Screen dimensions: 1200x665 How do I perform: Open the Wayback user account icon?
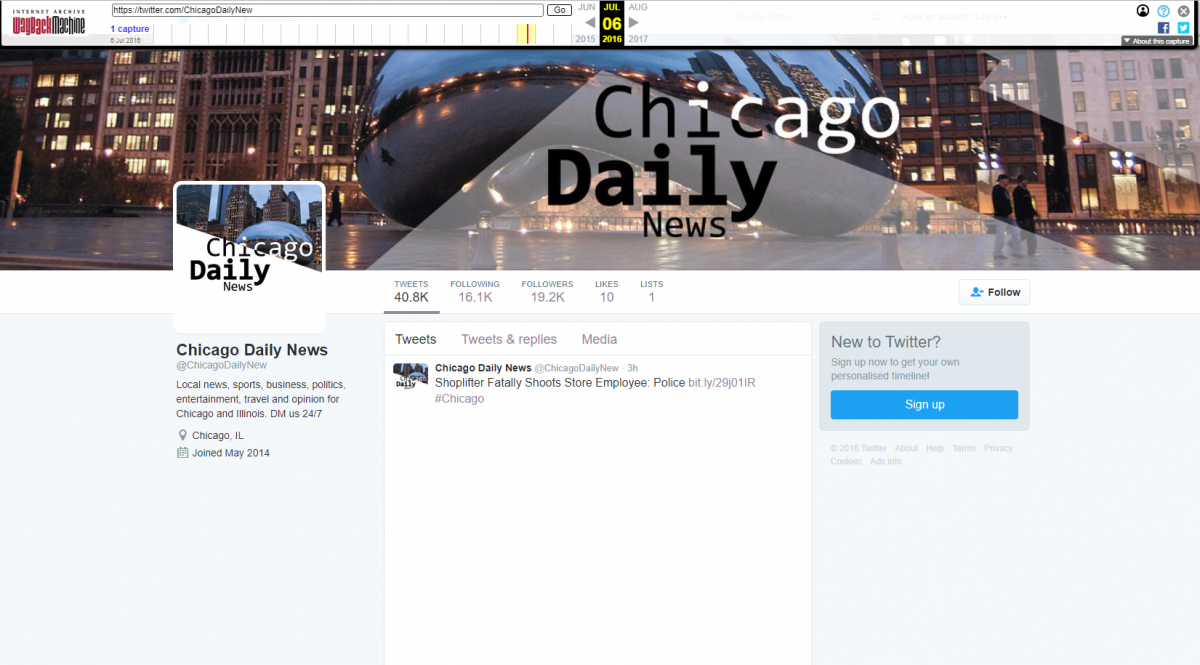pos(1143,11)
